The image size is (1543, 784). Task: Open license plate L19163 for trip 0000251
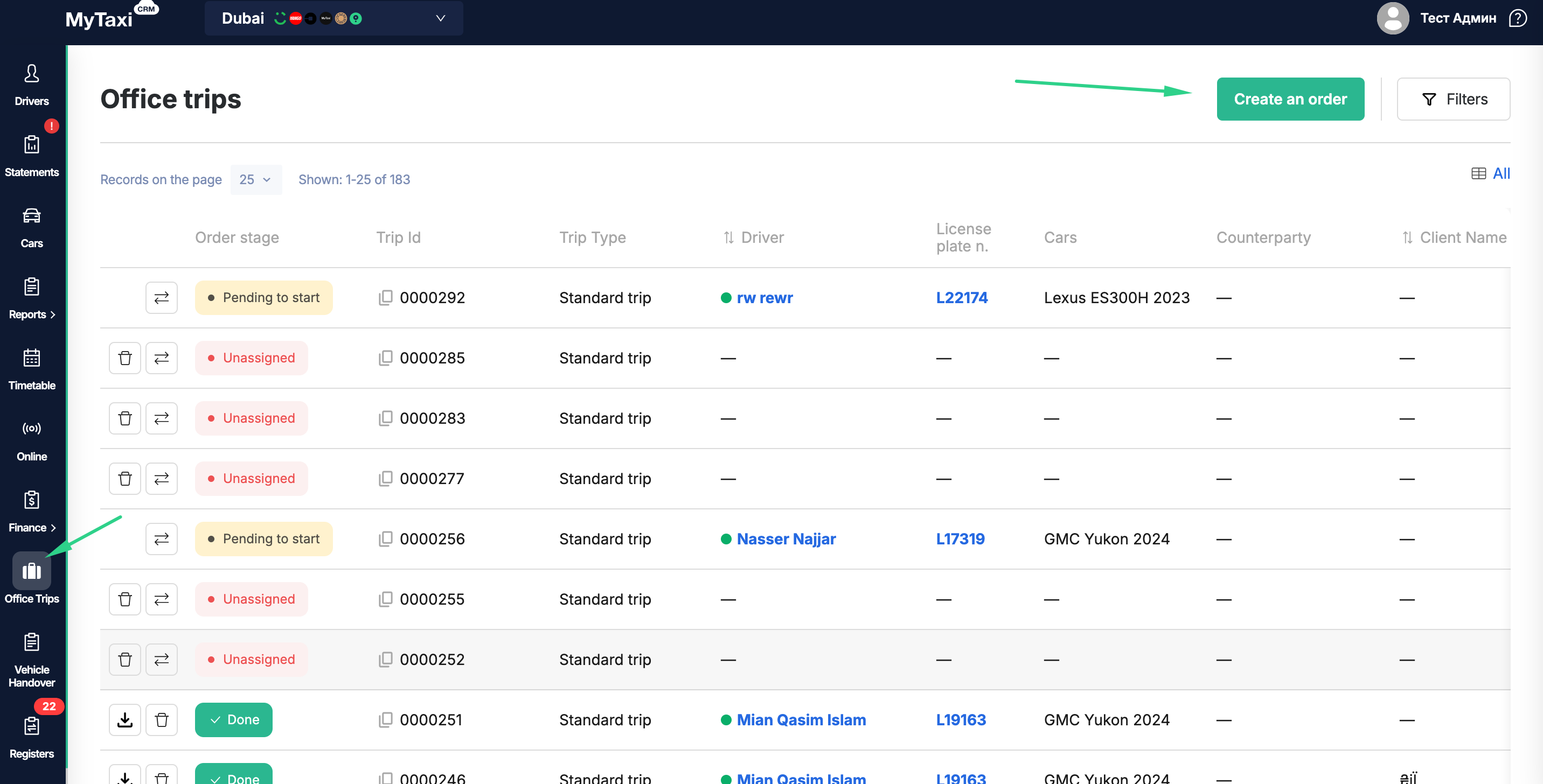[961, 720]
